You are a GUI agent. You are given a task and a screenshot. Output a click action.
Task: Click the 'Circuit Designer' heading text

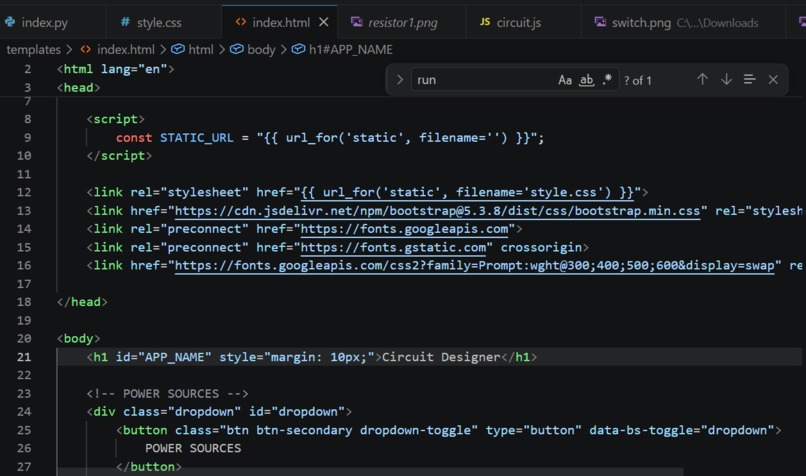tap(441, 357)
